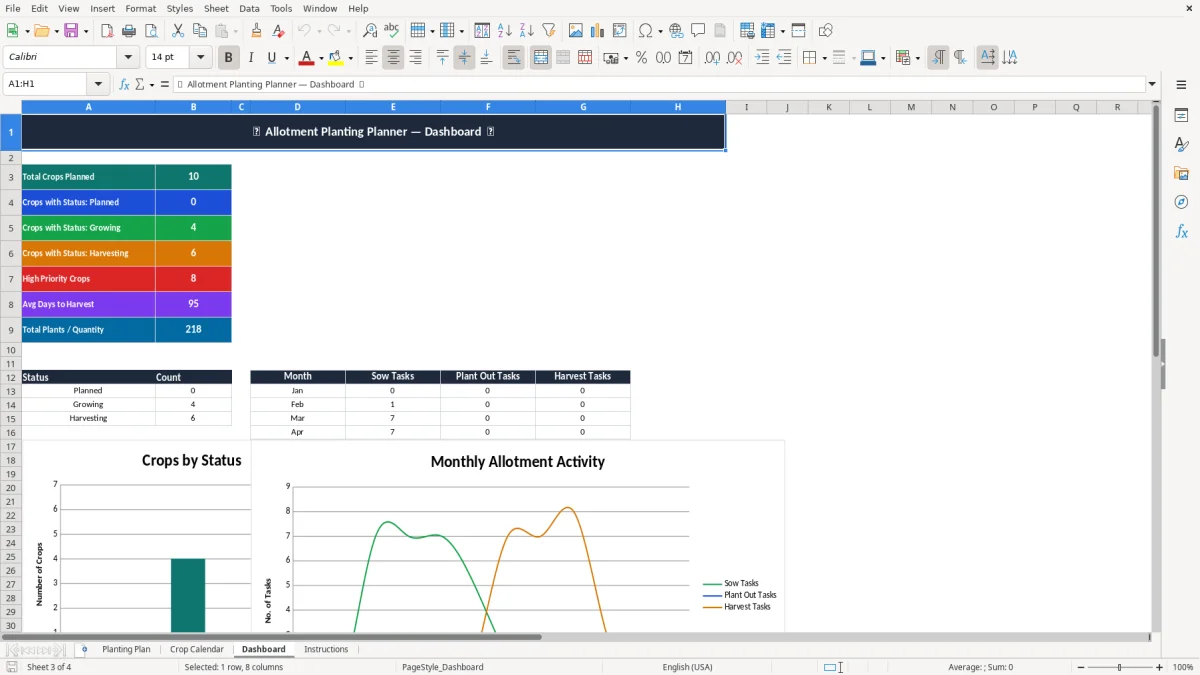This screenshot has height=675, width=1200.
Task: Click the Print icon
Action: tap(129, 31)
